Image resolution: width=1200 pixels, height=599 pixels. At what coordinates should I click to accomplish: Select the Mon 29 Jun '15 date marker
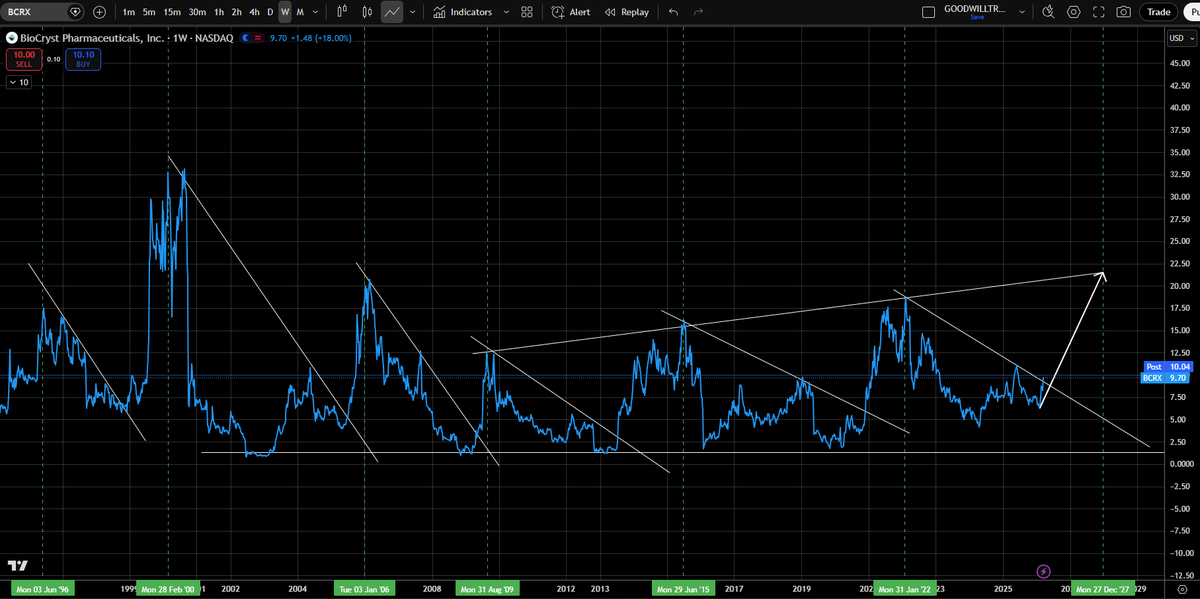pos(683,588)
